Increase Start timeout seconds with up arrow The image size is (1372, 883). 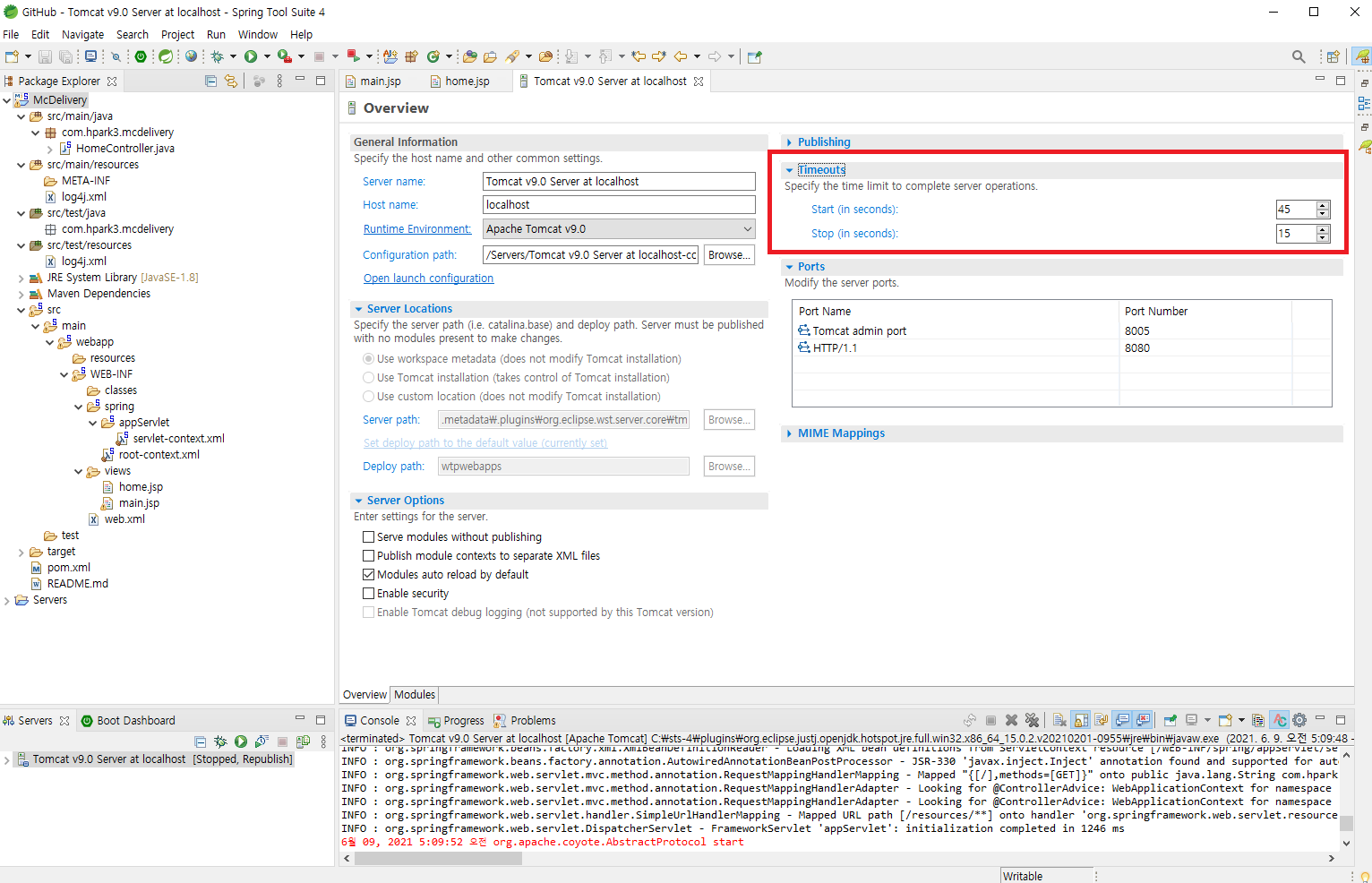tap(1323, 206)
